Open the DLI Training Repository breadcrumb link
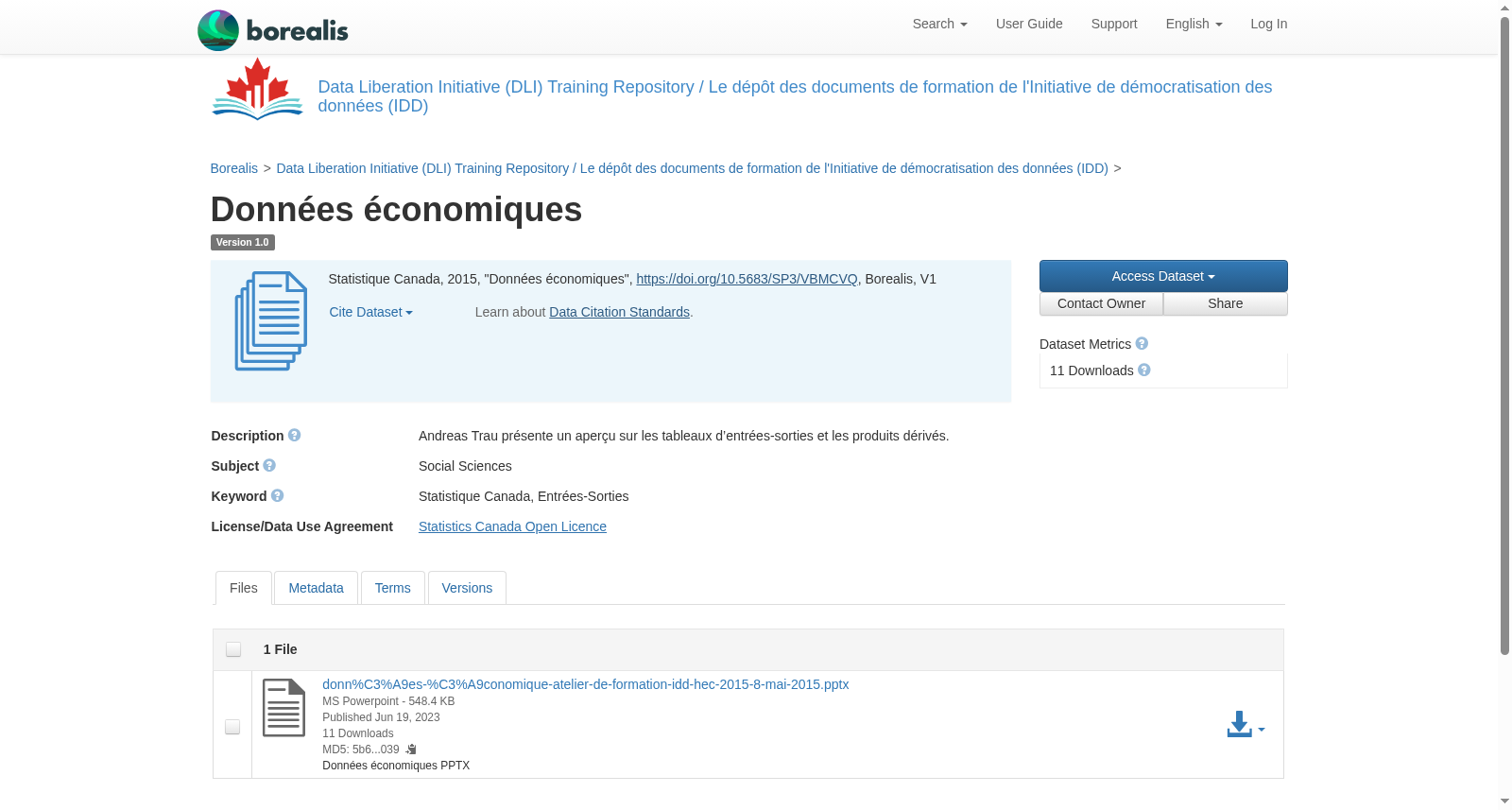1512x810 pixels. 692,168
